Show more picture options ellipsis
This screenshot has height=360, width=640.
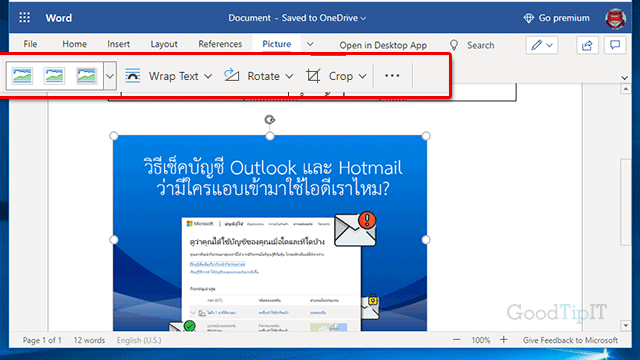coord(392,76)
